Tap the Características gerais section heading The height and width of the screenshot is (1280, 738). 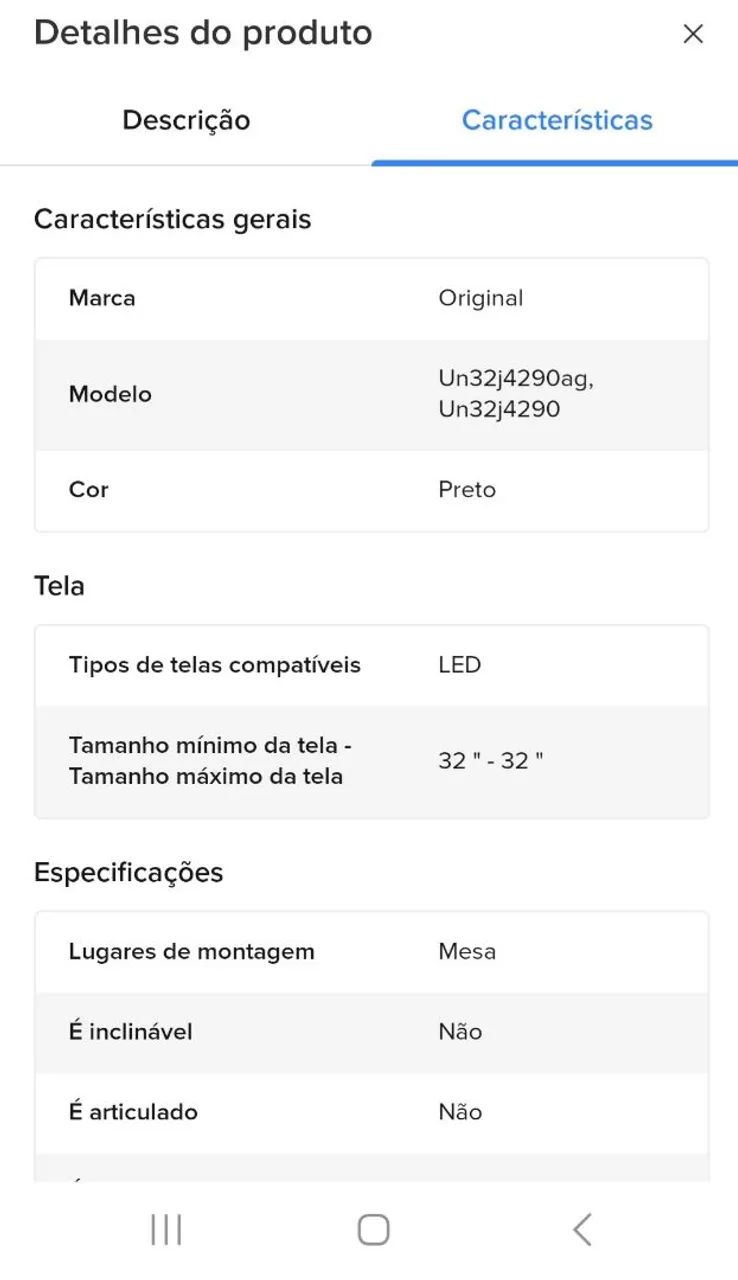tap(172, 219)
